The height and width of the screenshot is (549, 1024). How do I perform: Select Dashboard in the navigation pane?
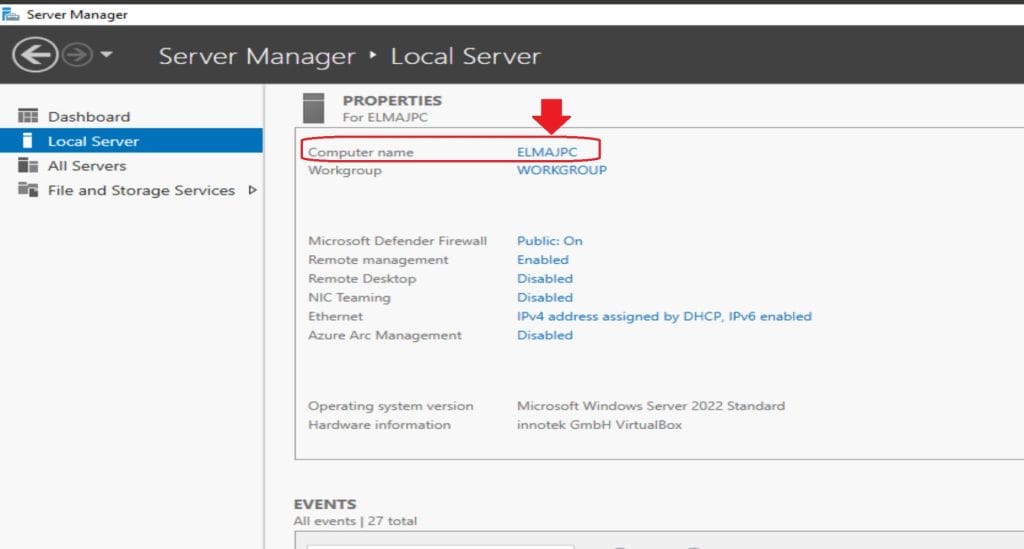88,116
